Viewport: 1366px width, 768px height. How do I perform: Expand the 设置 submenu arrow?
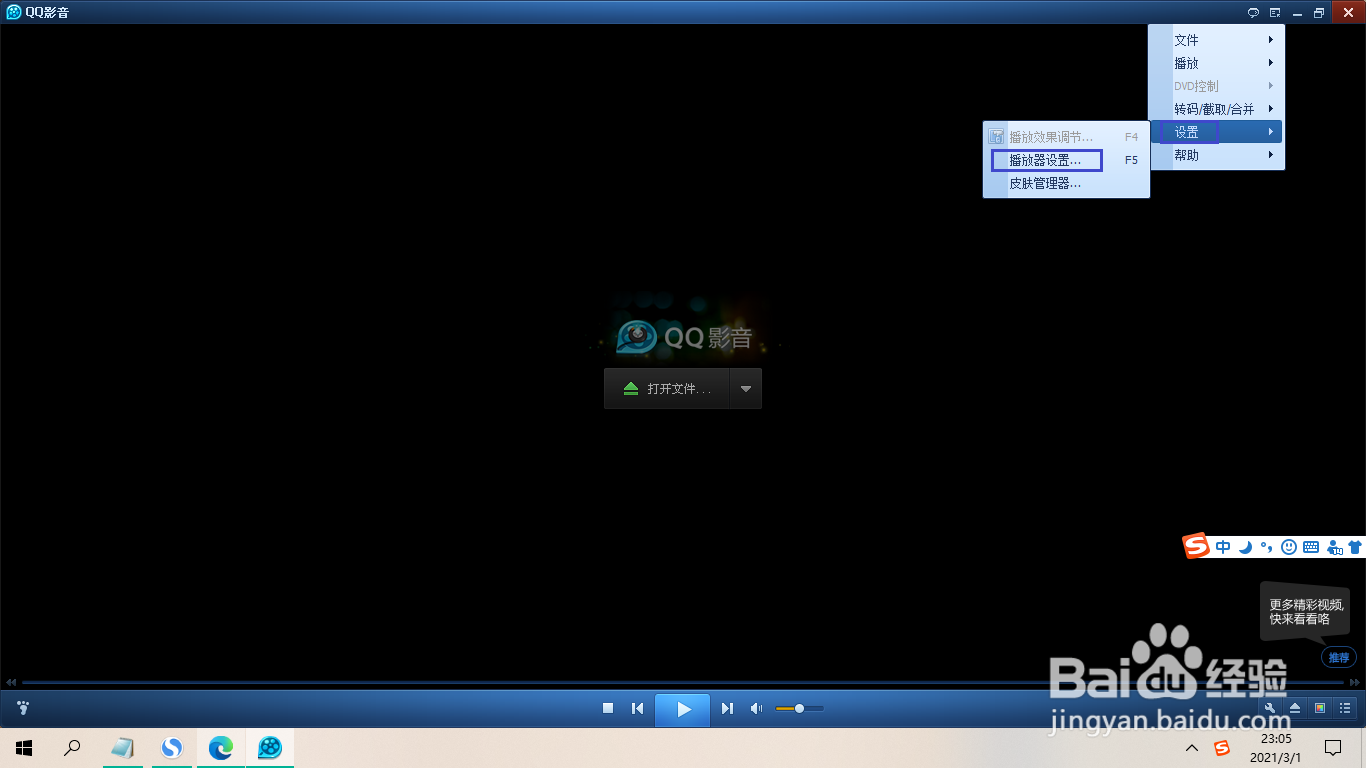click(1271, 132)
